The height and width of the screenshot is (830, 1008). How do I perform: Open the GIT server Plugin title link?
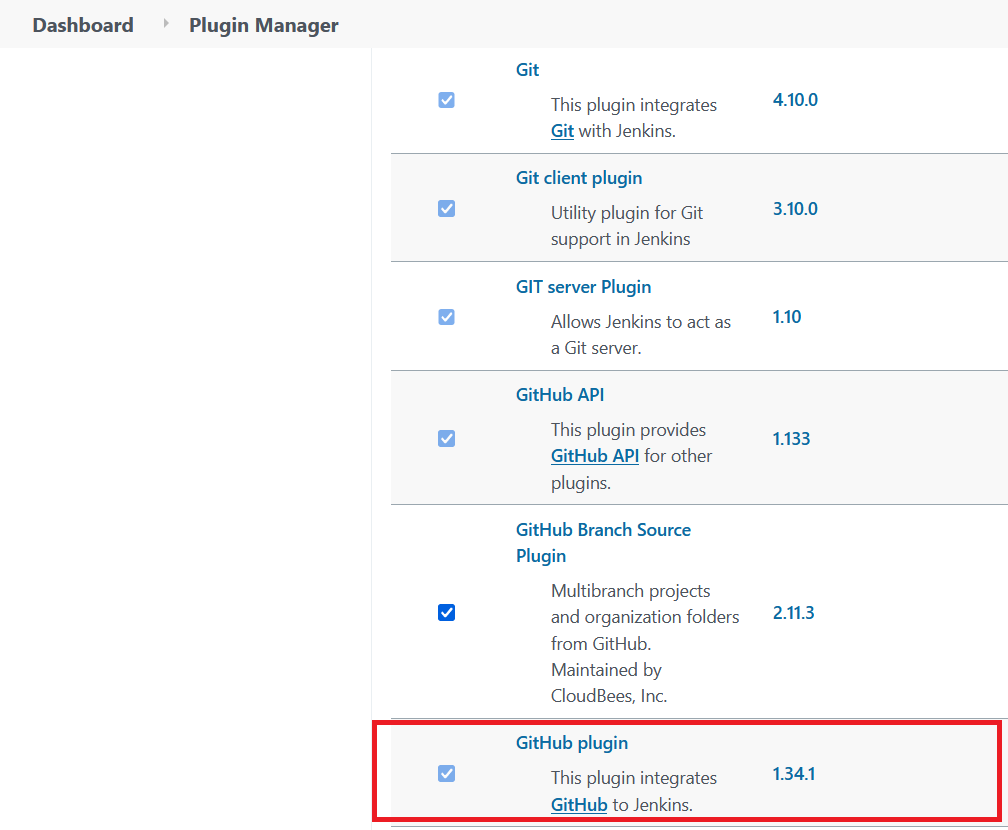click(x=583, y=287)
